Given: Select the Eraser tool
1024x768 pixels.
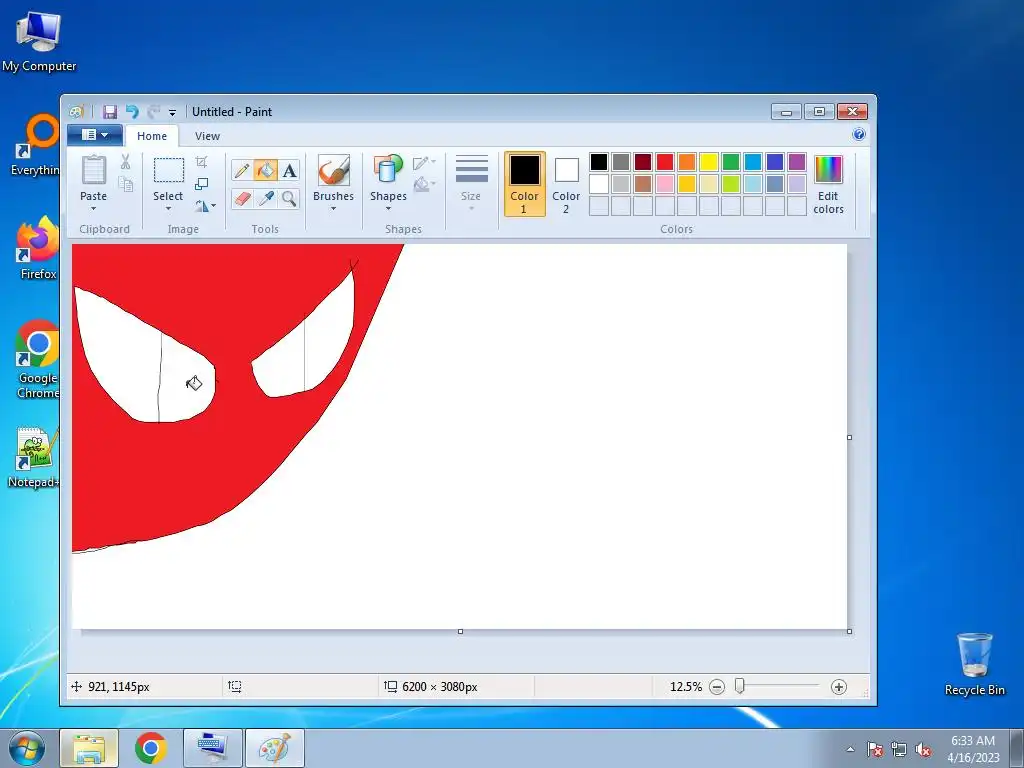Looking at the screenshot, I should (242, 199).
